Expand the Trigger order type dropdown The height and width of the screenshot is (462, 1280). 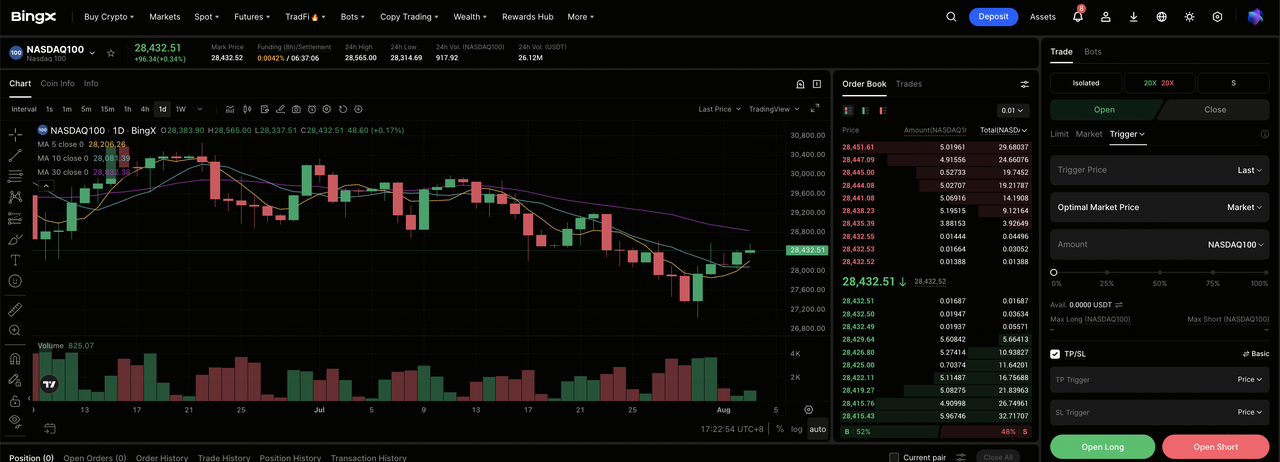tap(1127, 134)
